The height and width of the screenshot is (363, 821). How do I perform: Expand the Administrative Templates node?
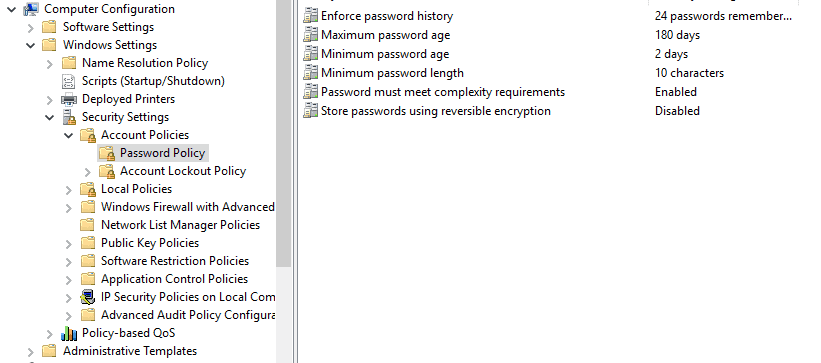(x=31, y=351)
